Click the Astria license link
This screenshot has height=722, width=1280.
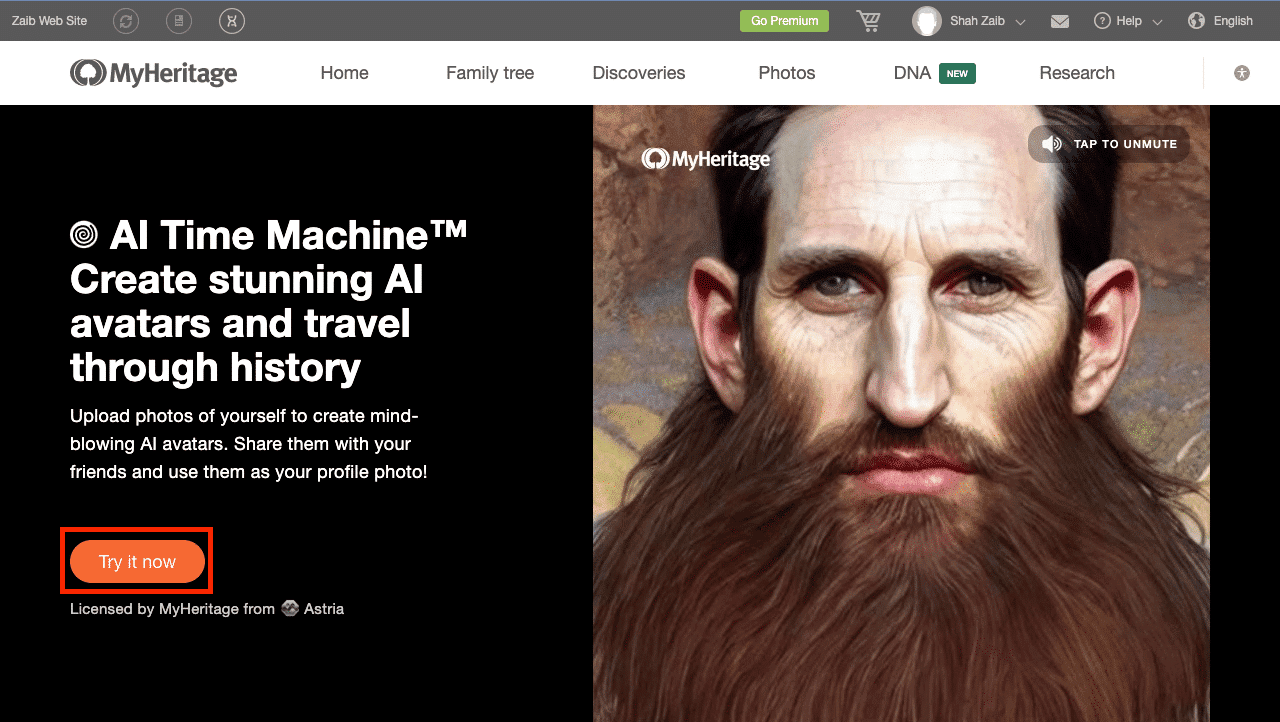313,608
